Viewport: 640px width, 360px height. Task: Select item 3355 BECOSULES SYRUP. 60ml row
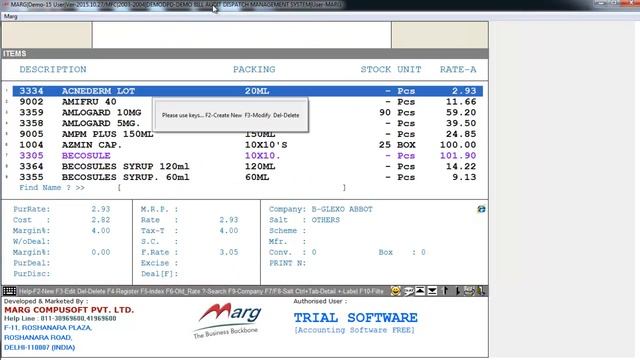(247, 177)
